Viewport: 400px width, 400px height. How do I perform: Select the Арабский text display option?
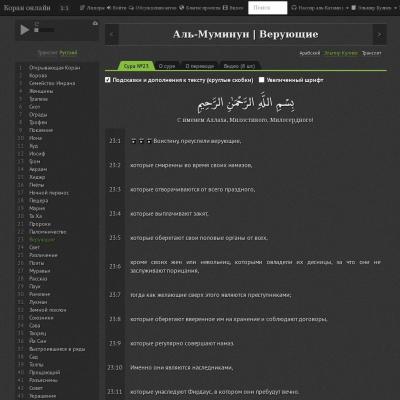click(310, 53)
